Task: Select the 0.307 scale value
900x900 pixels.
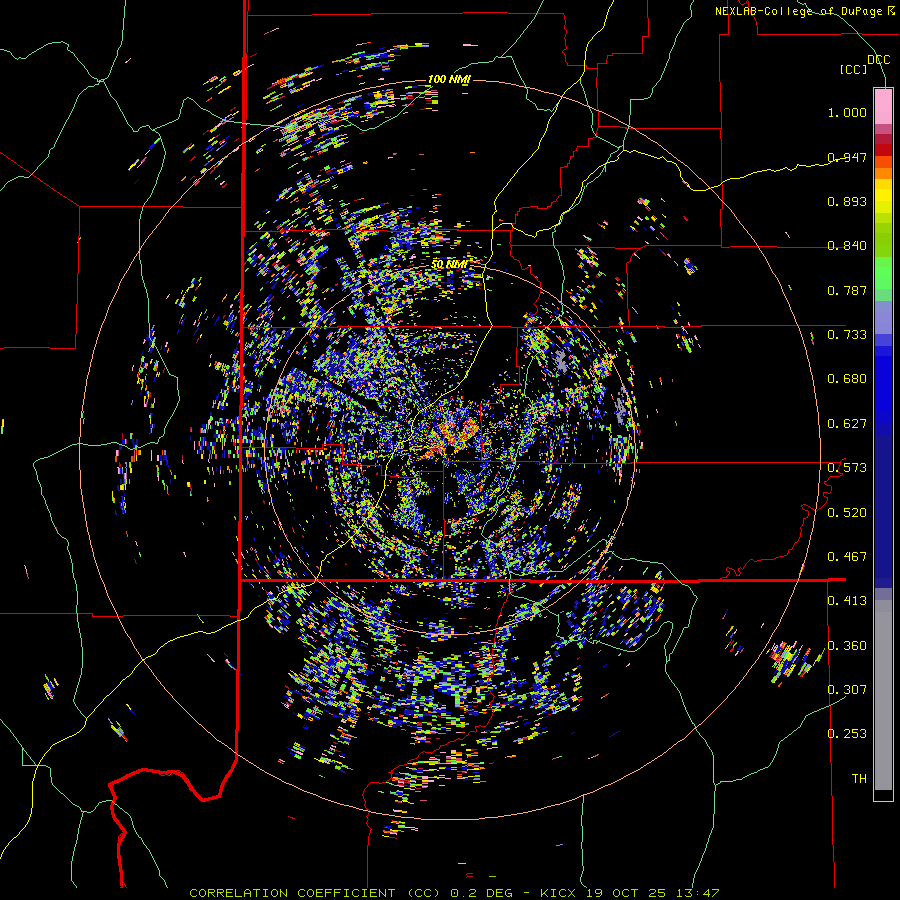Action: click(x=847, y=690)
